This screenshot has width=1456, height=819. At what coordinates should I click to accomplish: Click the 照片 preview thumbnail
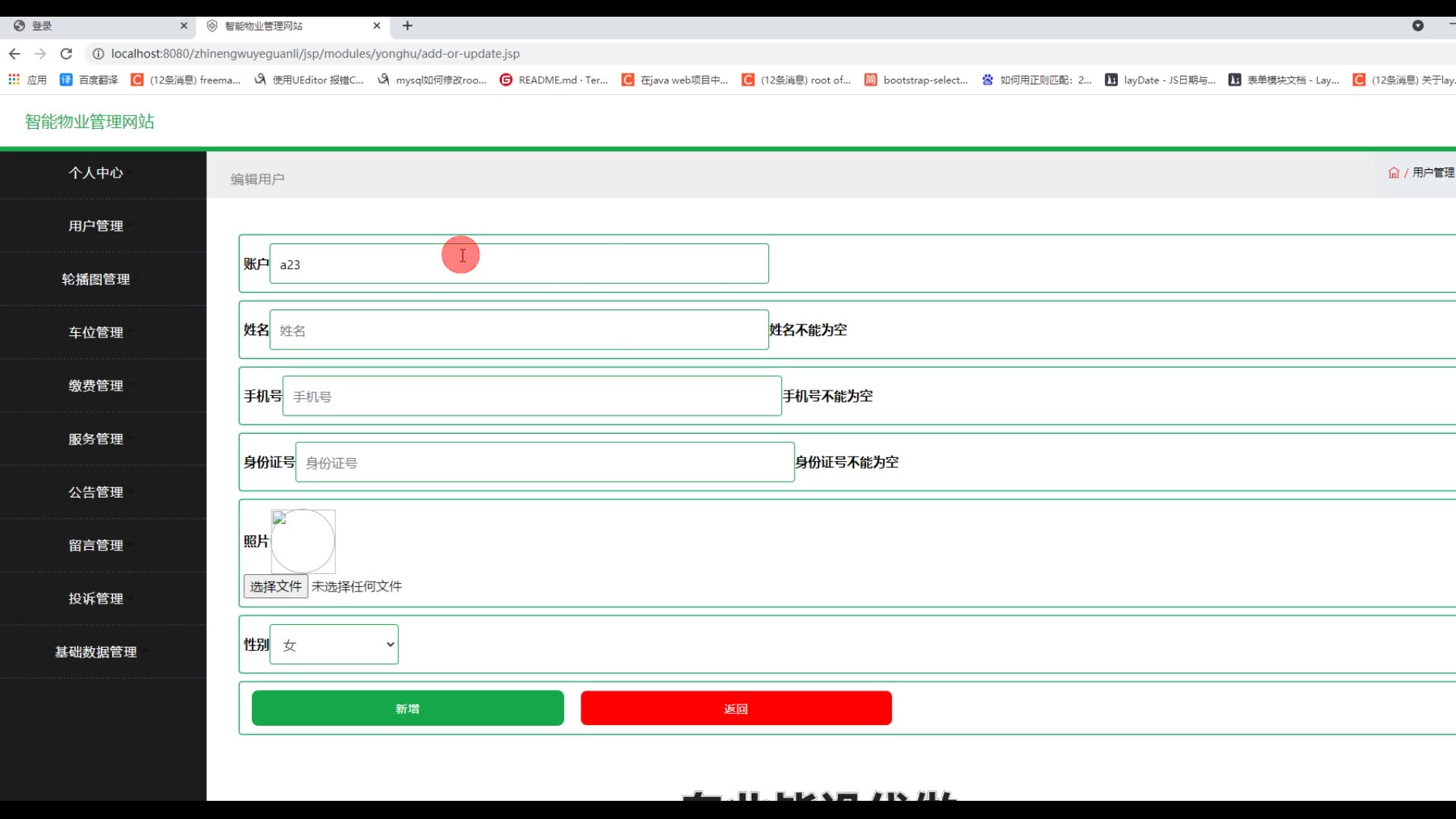303,541
